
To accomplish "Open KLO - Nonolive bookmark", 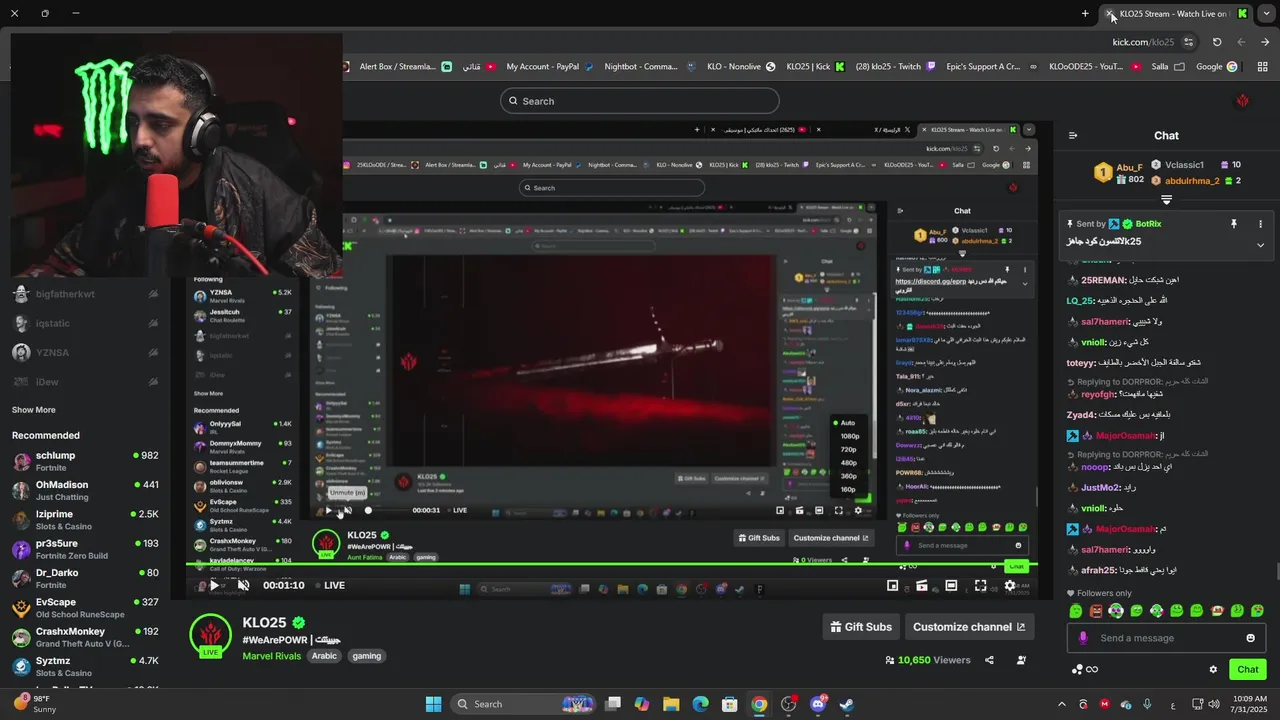I will pyautogui.click(x=741, y=67).
